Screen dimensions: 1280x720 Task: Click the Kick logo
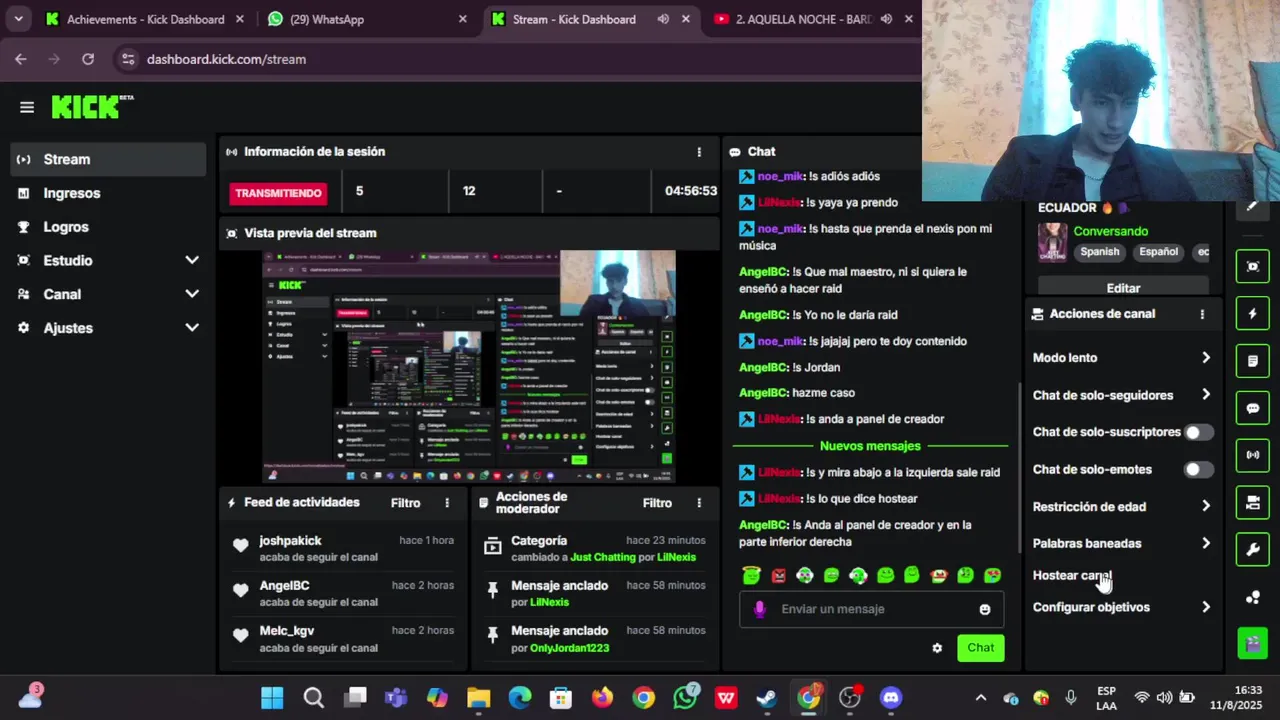pos(92,107)
